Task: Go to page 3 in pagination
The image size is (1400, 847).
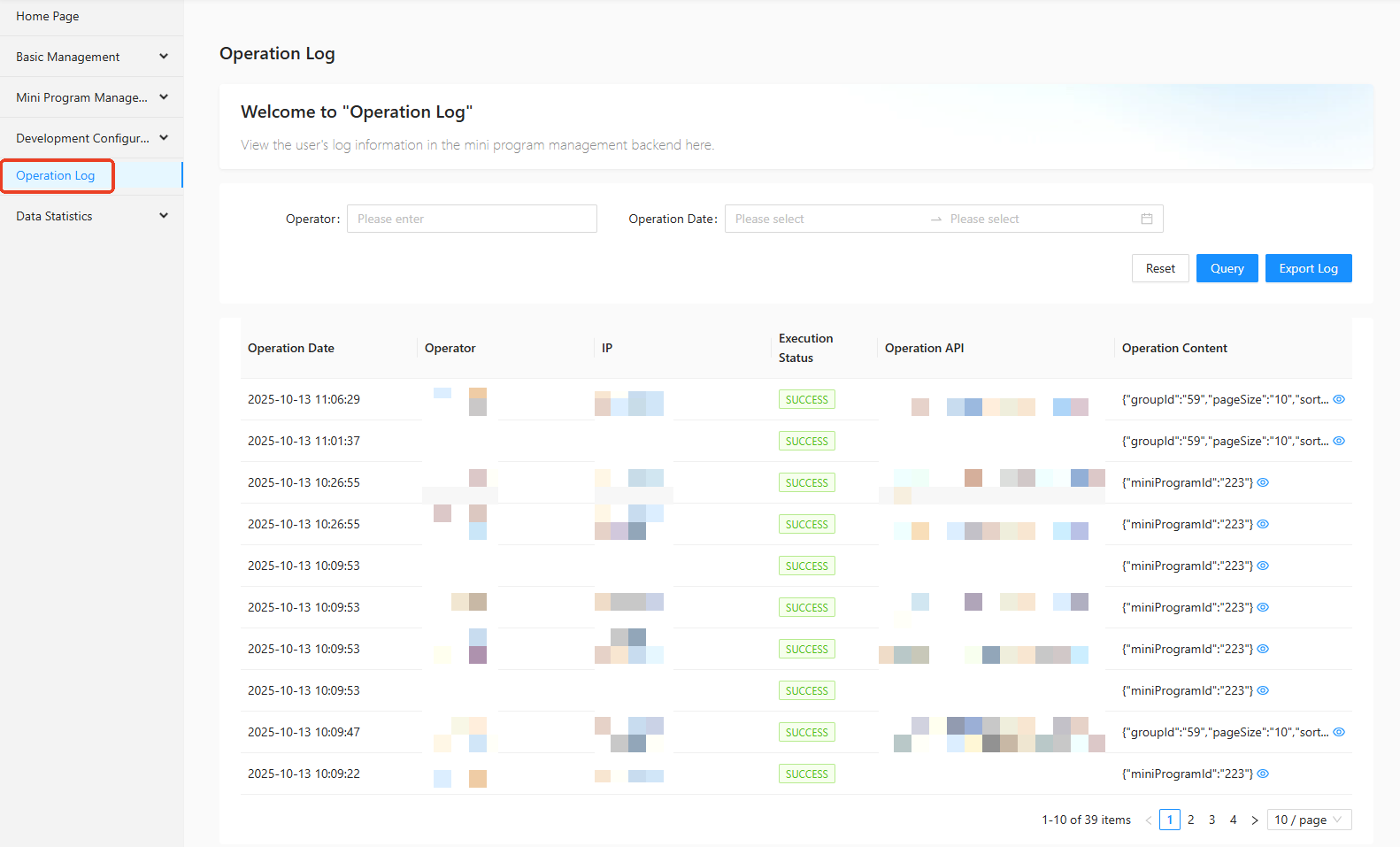Action: pyautogui.click(x=1212, y=820)
